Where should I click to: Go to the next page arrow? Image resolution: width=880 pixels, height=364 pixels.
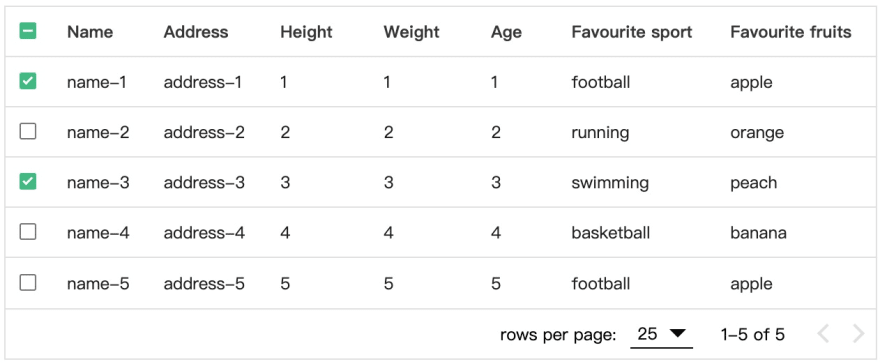tap(858, 334)
